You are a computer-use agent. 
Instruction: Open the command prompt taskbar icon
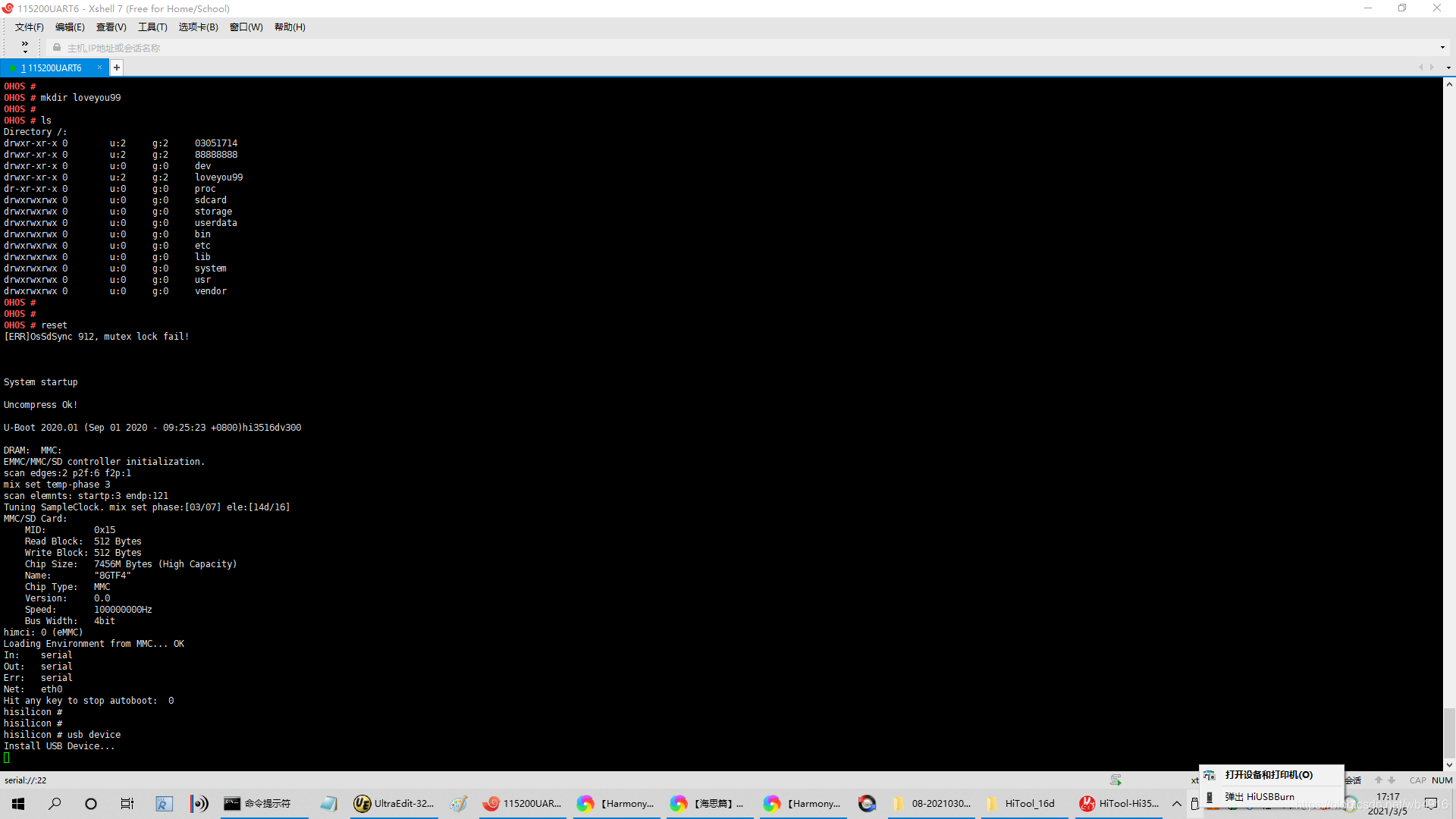tap(259, 804)
